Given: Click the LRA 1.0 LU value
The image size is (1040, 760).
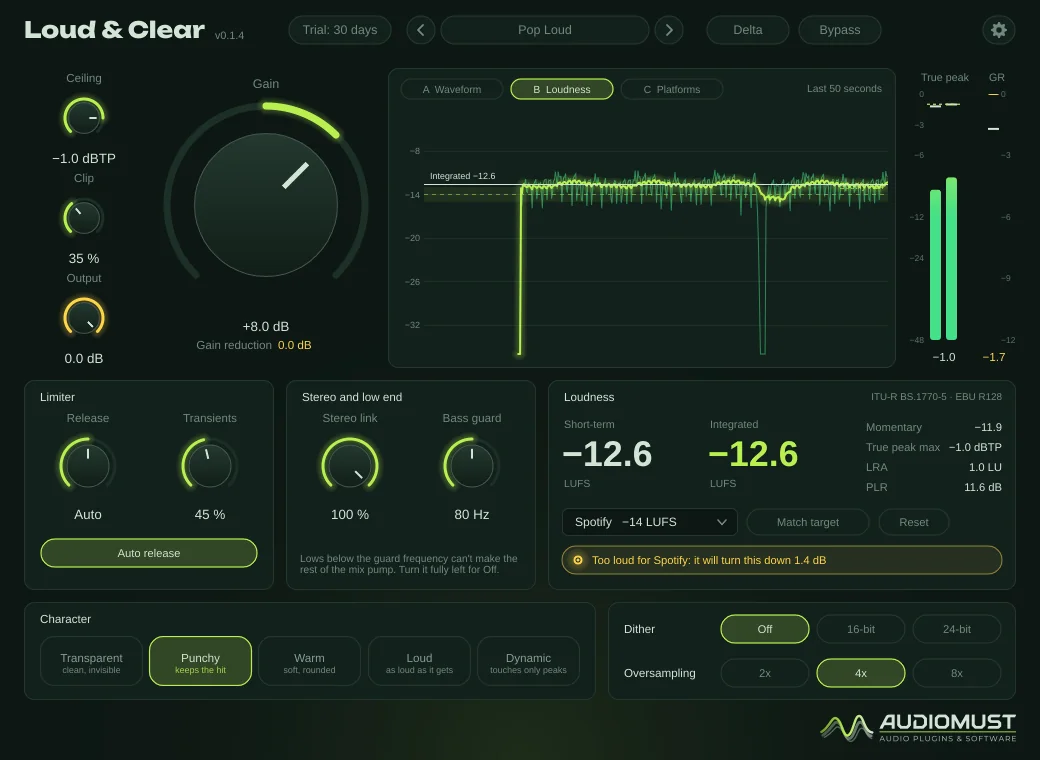Looking at the screenshot, I should (x=985, y=467).
